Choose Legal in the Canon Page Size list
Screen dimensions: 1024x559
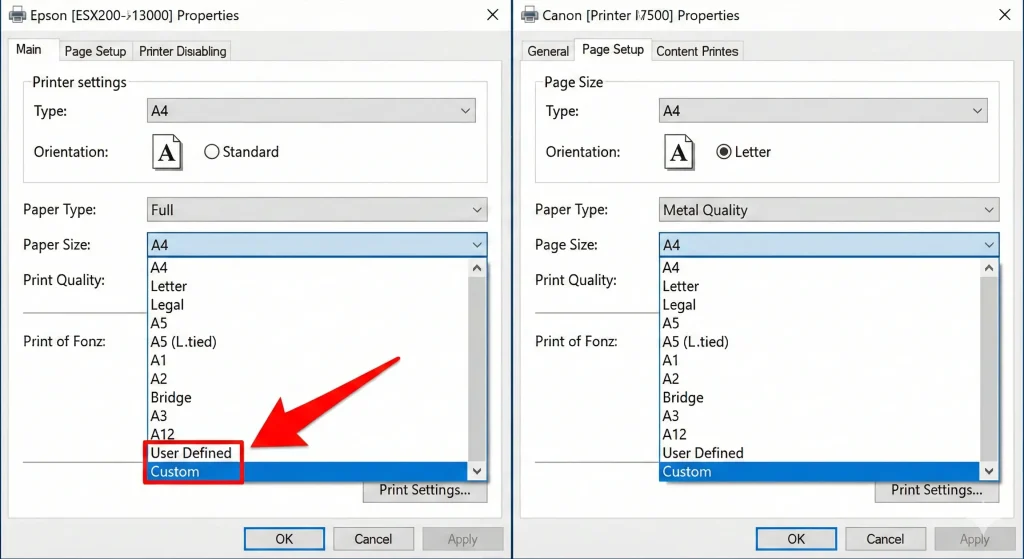pos(820,305)
